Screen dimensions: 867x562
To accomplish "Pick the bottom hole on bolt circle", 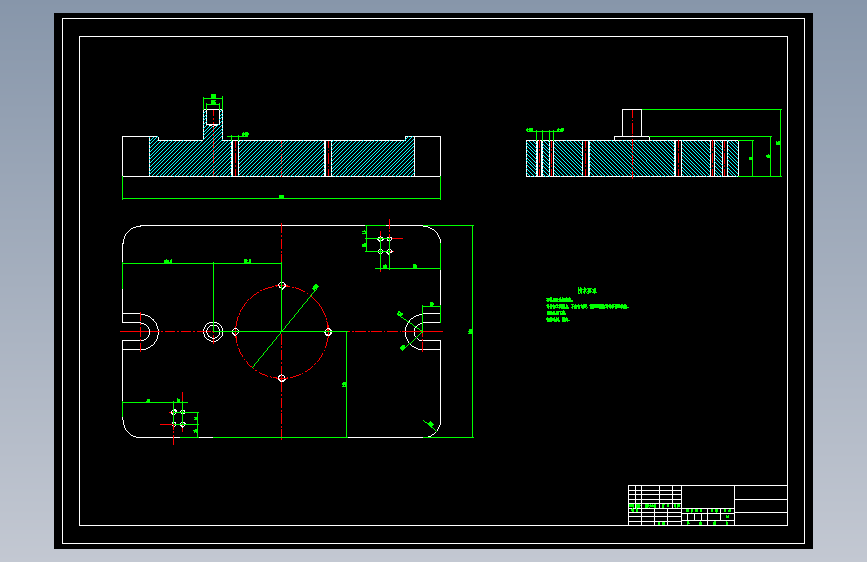I will [x=282, y=378].
